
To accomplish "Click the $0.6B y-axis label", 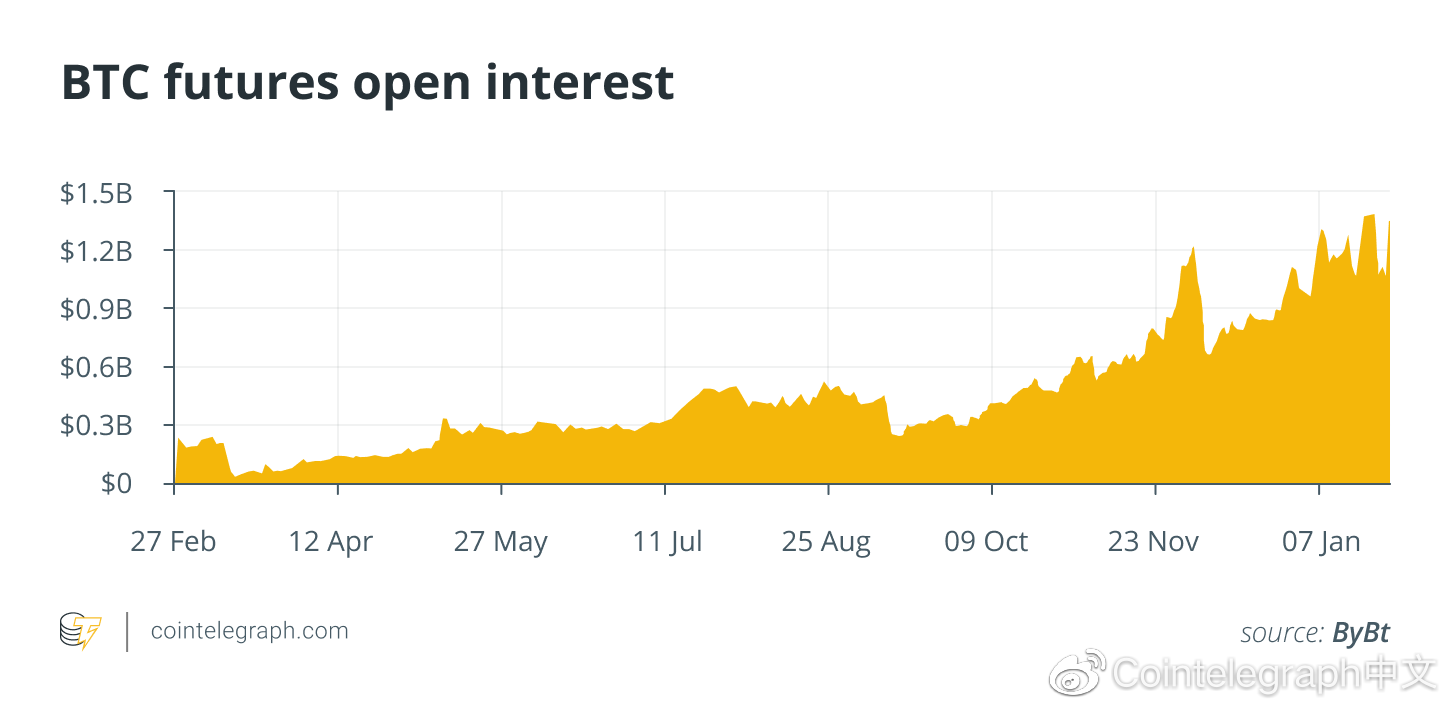I will tap(96, 368).
